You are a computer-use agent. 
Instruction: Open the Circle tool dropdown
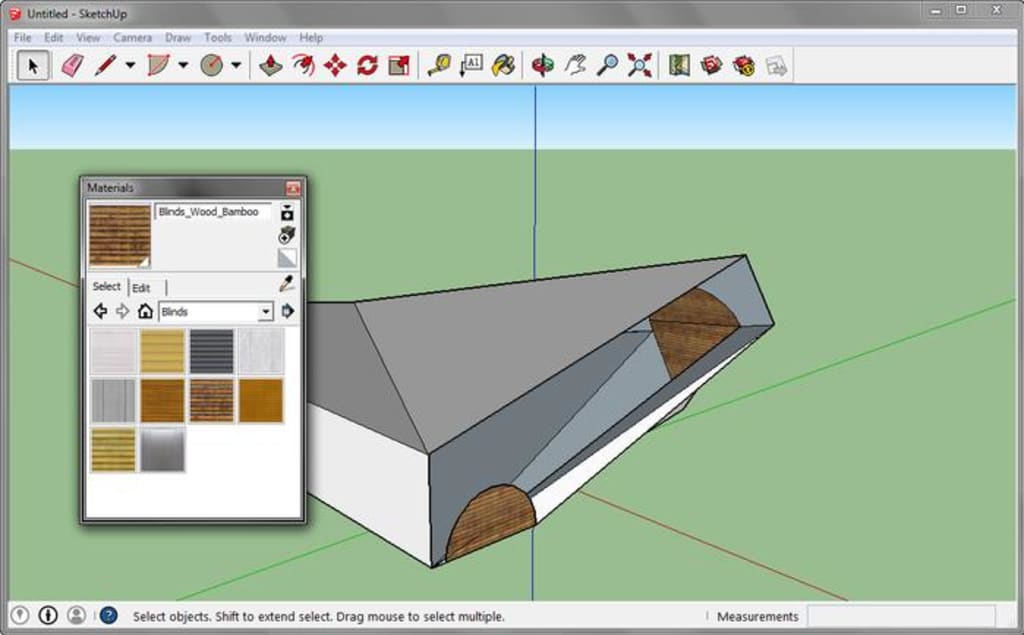234,66
